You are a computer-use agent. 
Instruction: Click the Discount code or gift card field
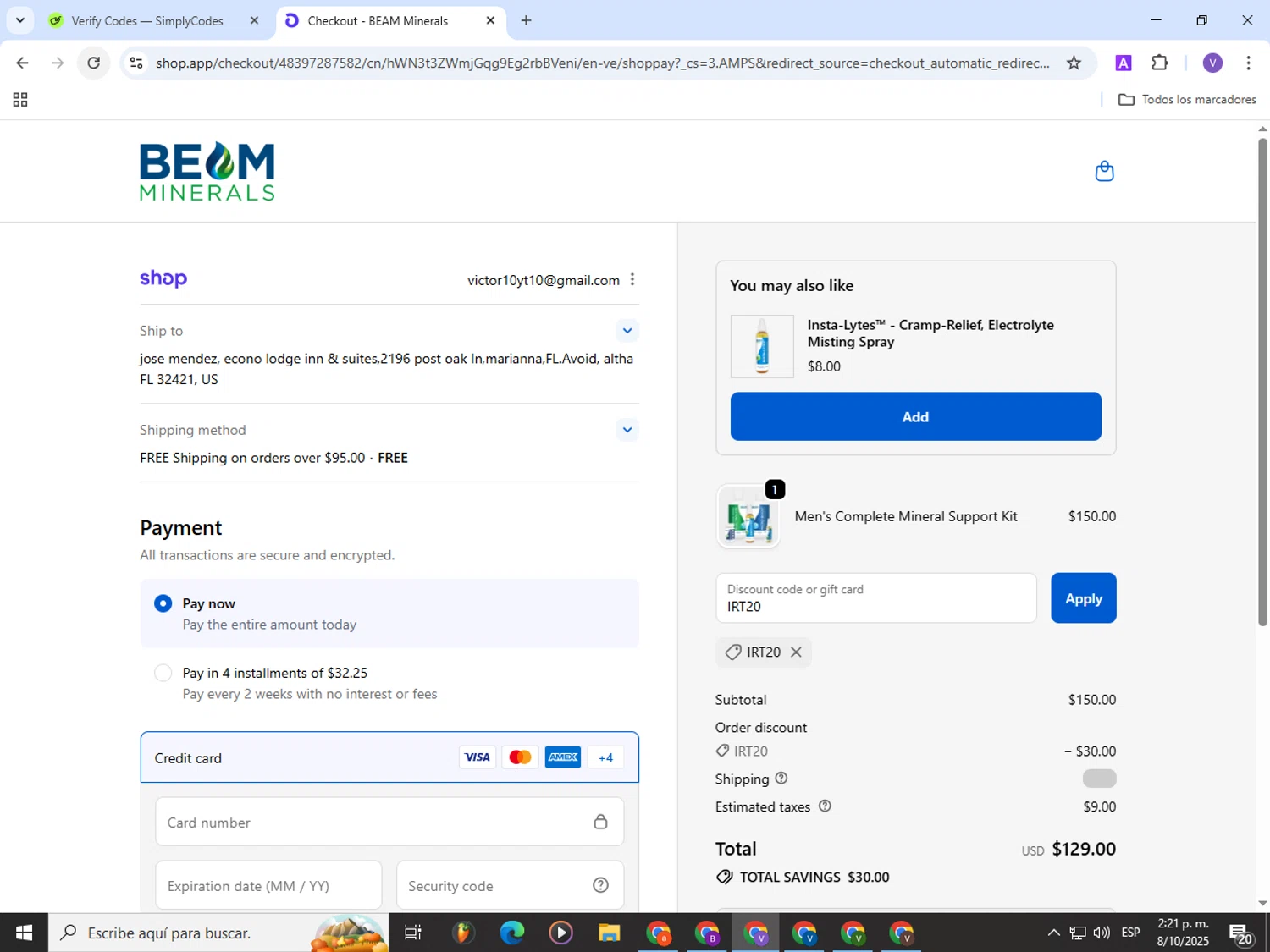(876, 598)
